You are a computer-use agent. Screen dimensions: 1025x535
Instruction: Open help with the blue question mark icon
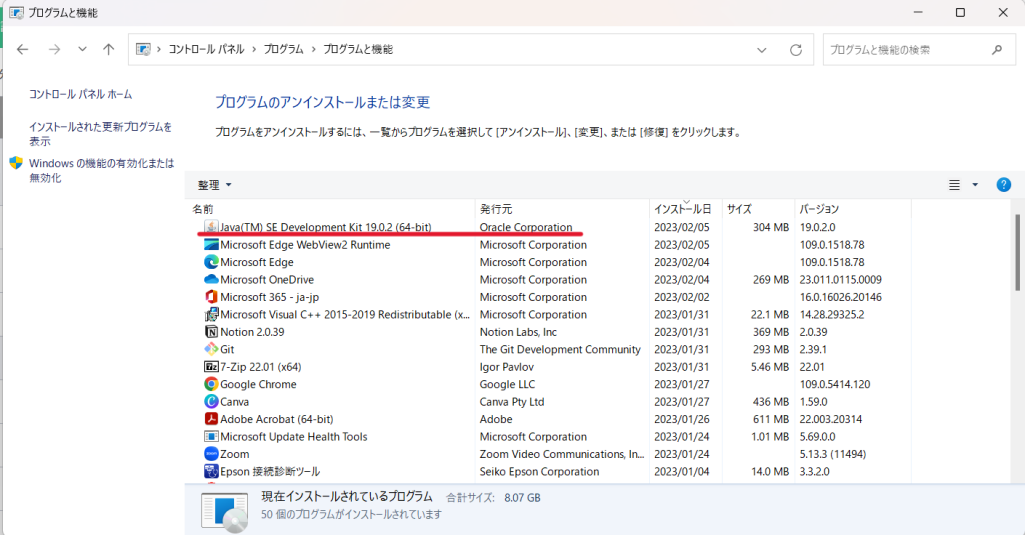tap(1003, 185)
